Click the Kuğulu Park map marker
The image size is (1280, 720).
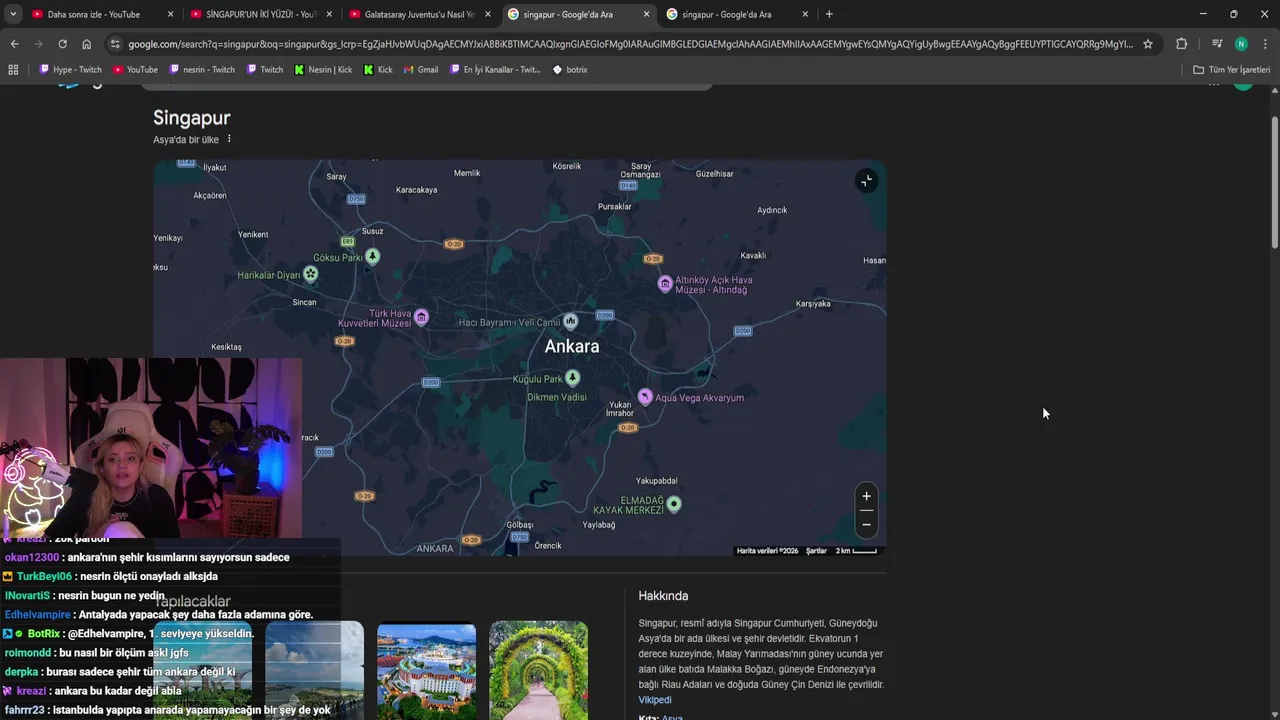pyautogui.click(x=572, y=377)
